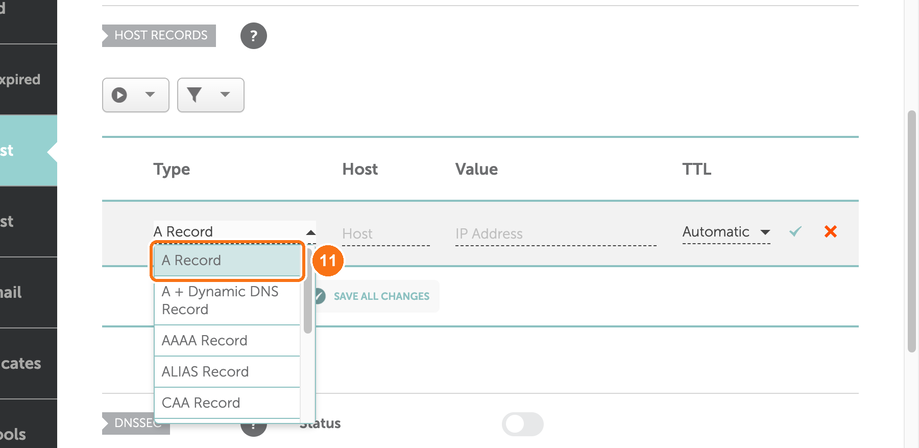
Task: Open the filter funnel dropdown button
Action: coord(210,95)
